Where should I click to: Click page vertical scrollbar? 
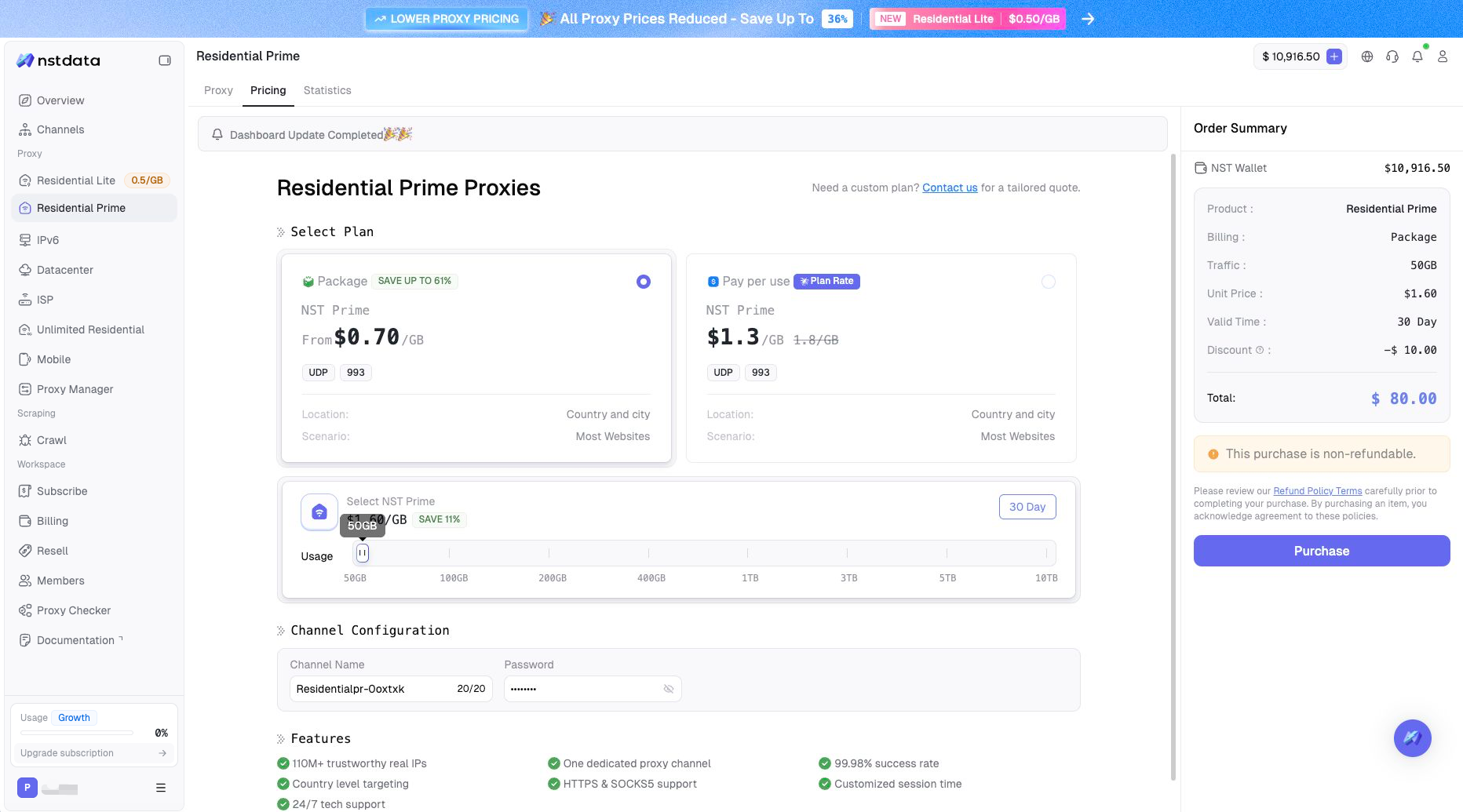(1173, 467)
